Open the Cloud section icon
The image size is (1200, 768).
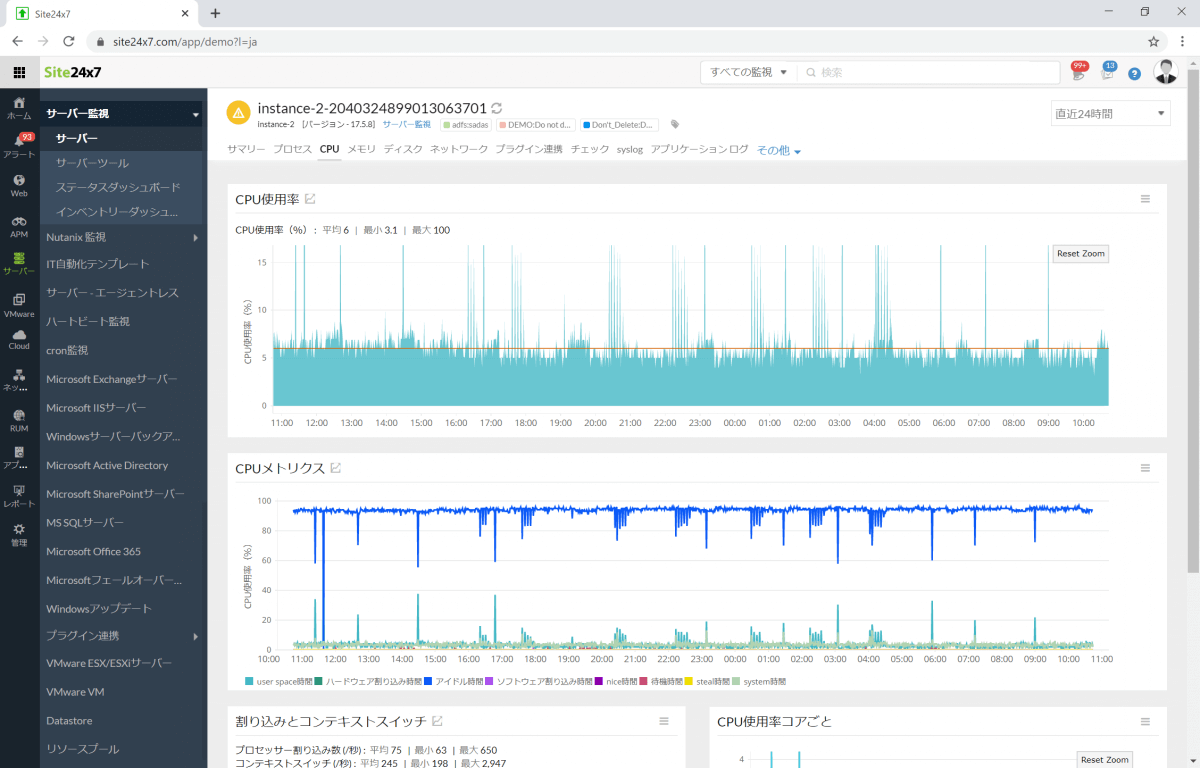[19, 339]
